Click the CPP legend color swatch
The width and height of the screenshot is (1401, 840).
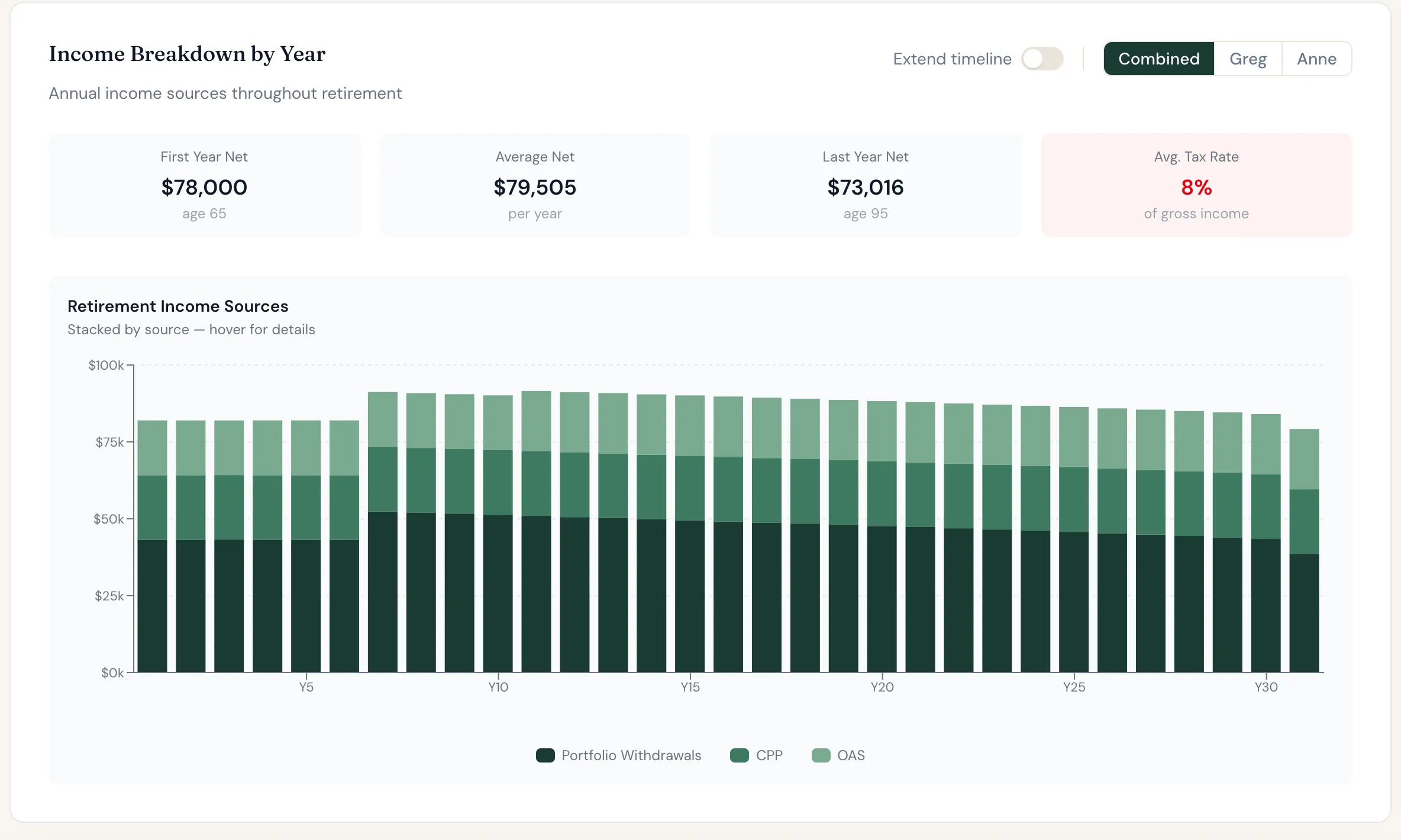(x=740, y=755)
